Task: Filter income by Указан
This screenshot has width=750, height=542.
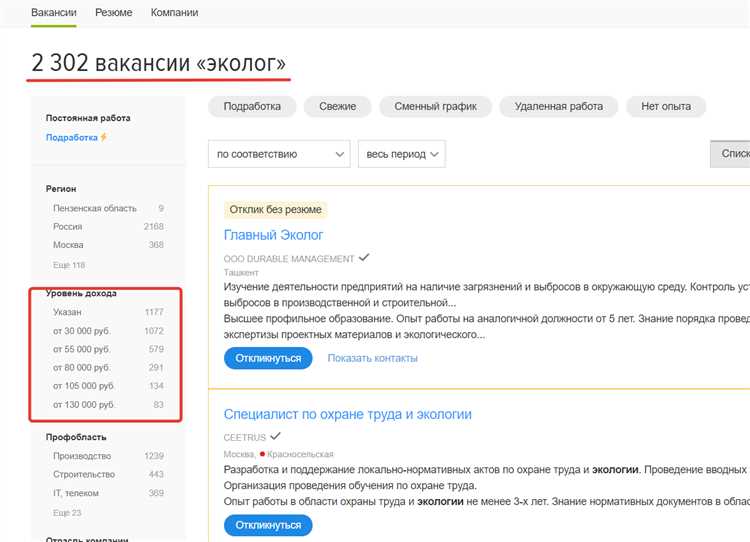Action: pos(108,312)
